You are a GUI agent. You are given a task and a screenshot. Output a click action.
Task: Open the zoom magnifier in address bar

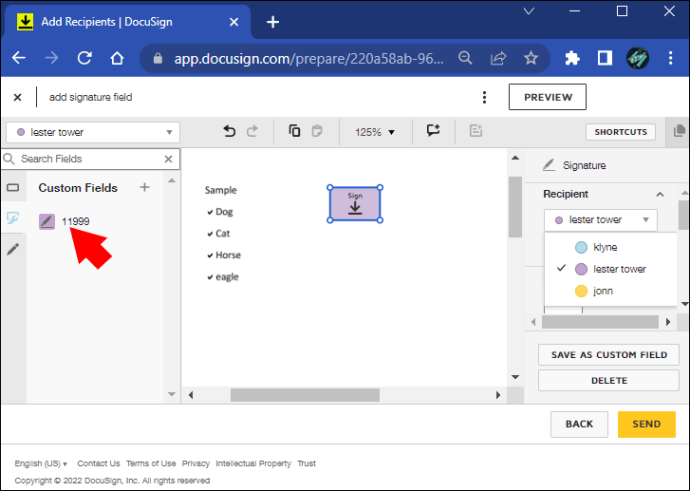[465, 58]
